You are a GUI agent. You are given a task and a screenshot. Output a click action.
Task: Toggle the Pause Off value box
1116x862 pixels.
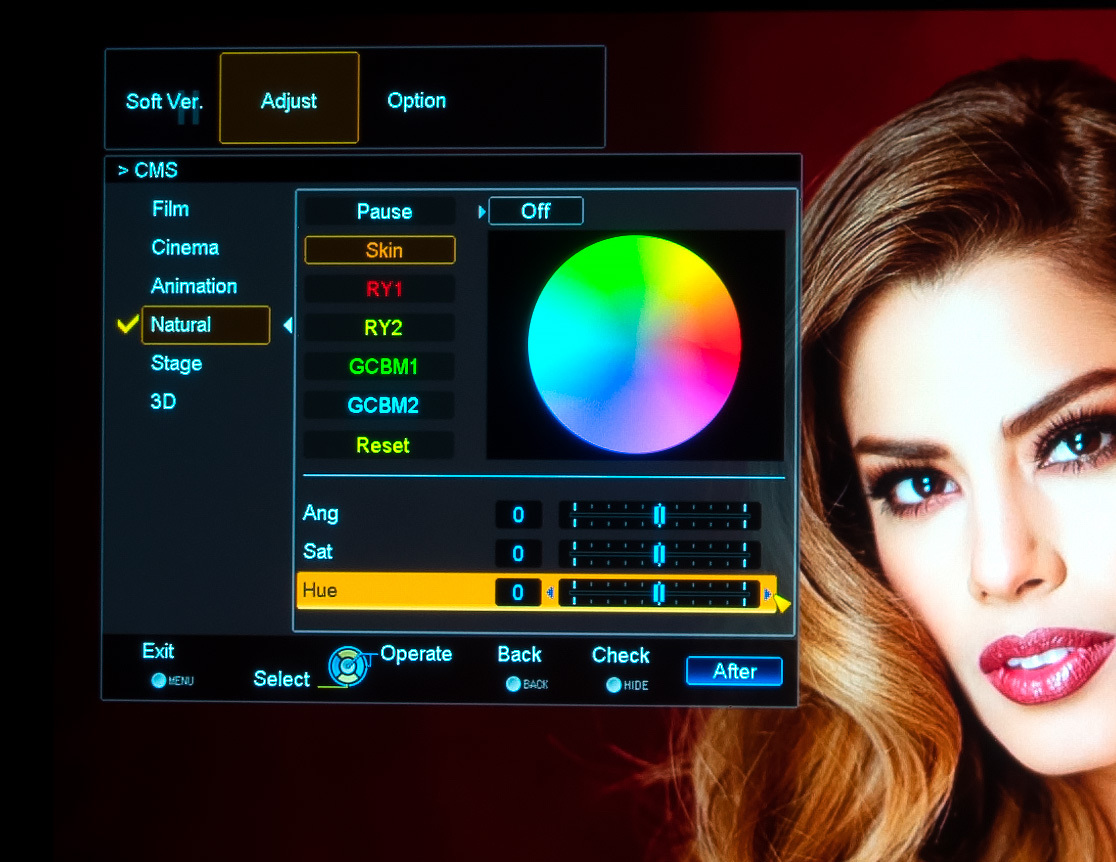[x=536, y=211]
